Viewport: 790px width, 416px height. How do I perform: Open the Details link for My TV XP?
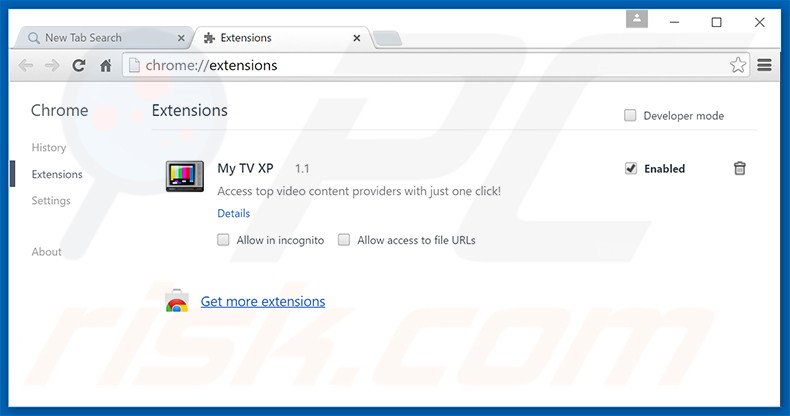click(233, 214)
